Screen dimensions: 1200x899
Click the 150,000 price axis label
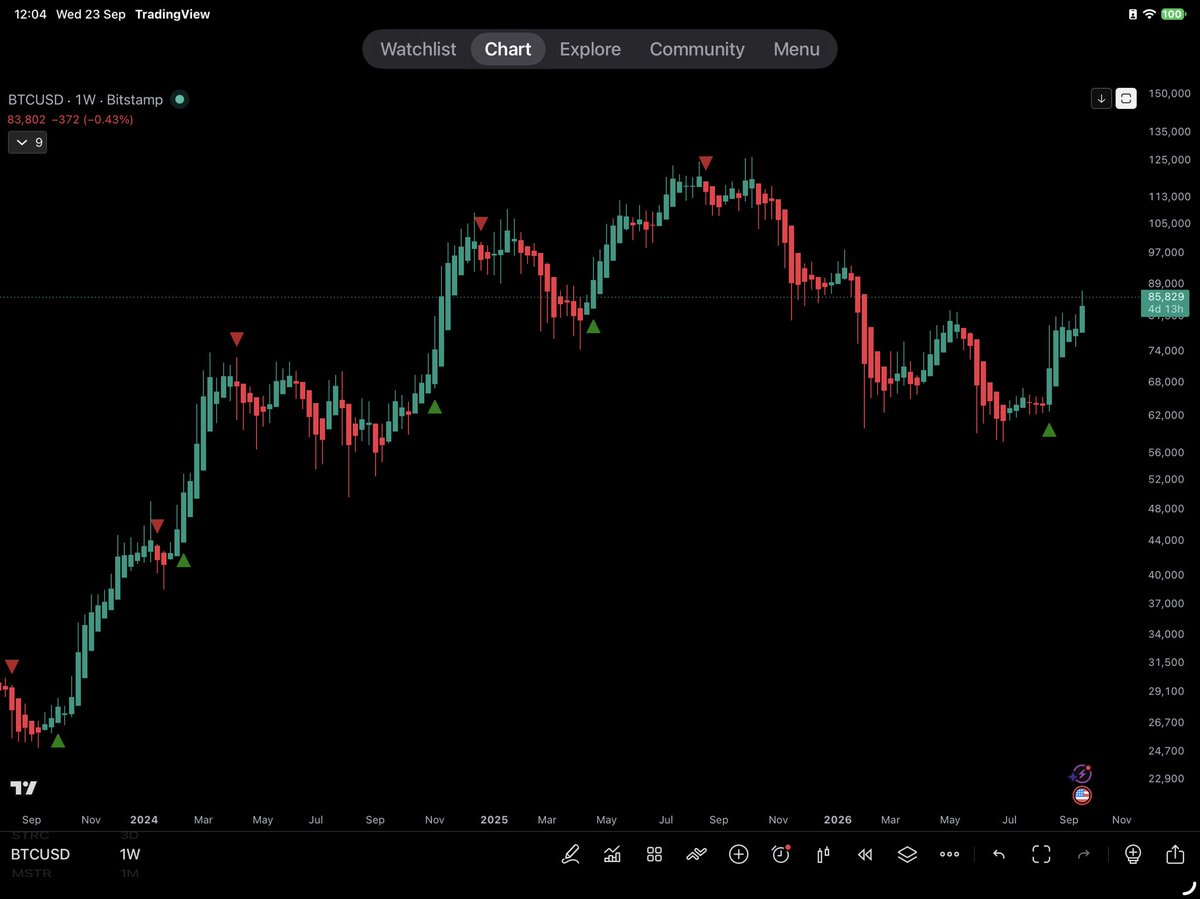click(x=1167, y=94)
